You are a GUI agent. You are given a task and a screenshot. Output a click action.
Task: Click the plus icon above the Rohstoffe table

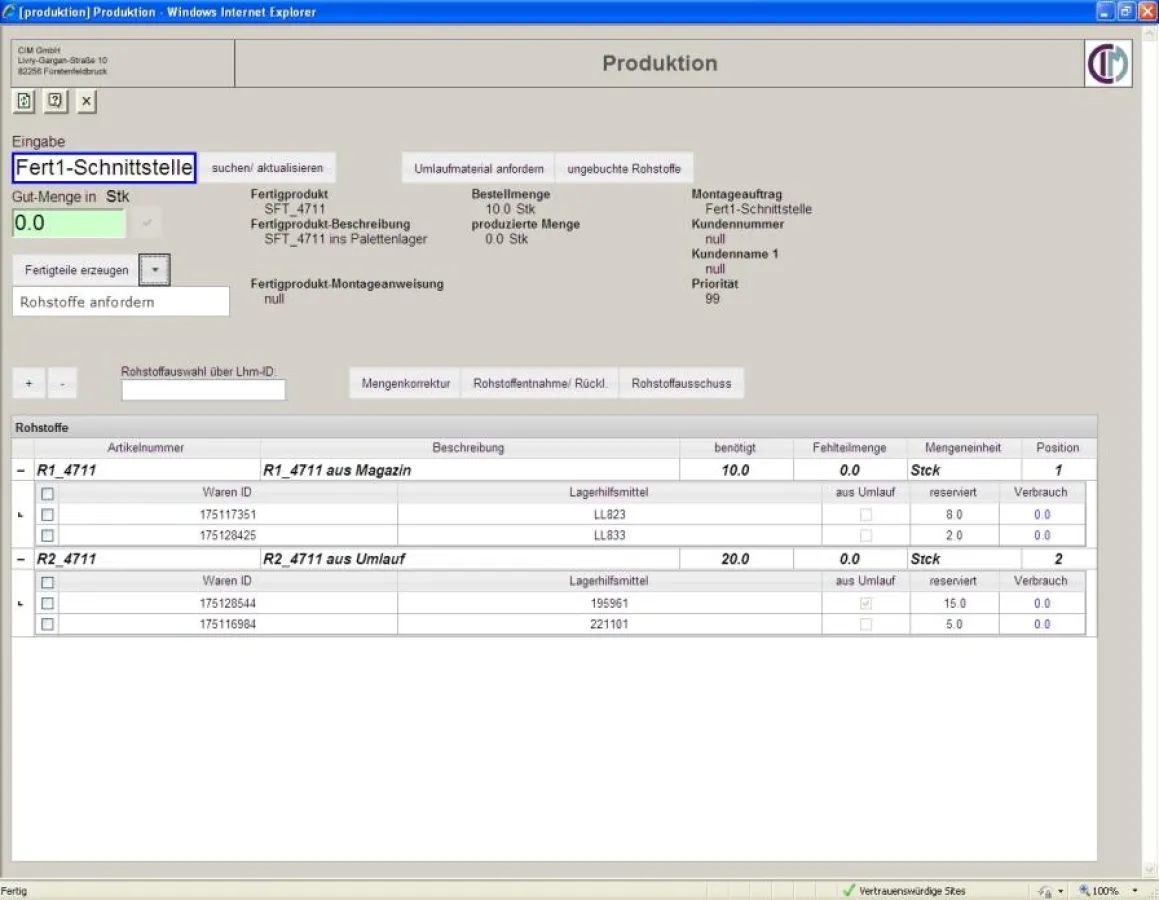click(28, 383)
